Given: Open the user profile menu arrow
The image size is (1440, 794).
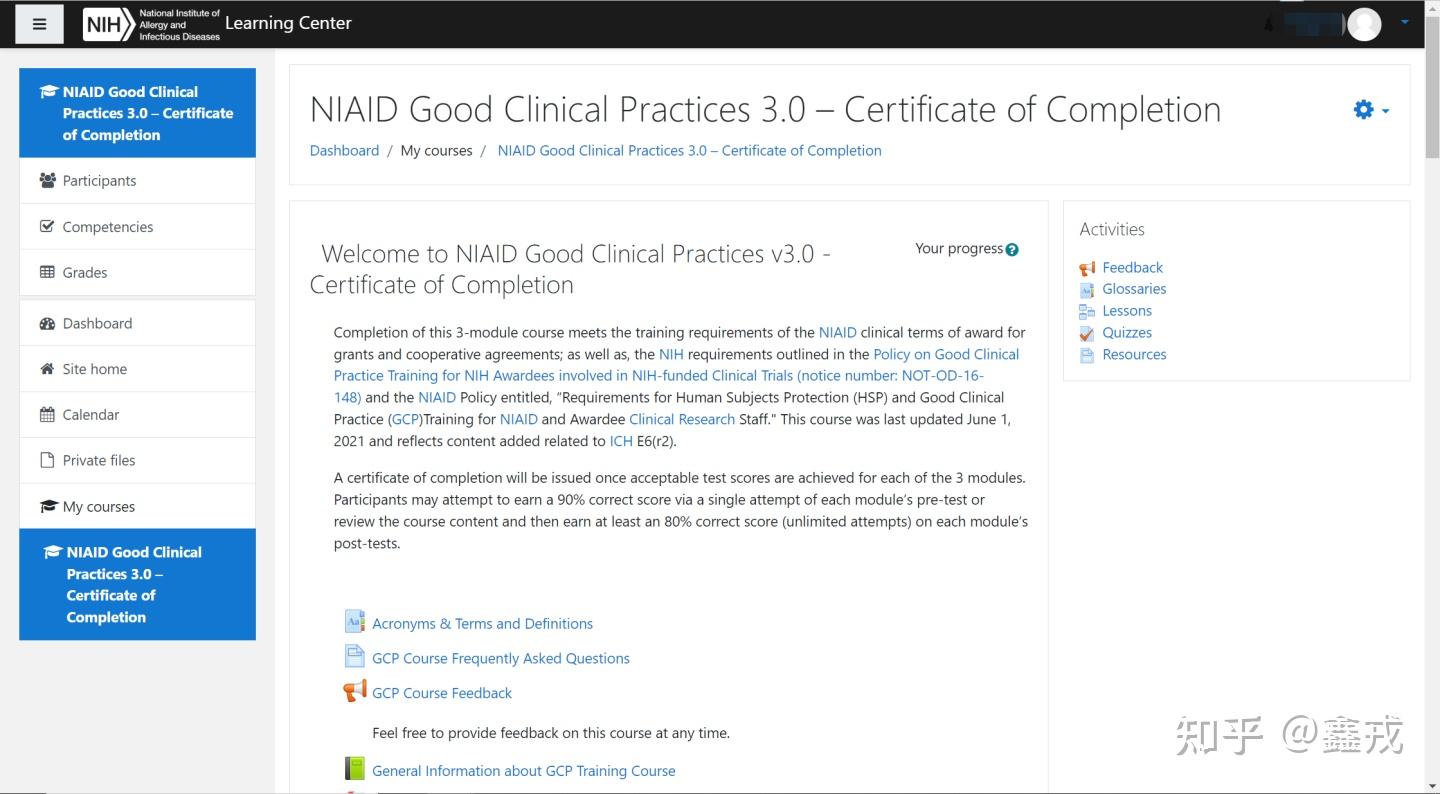Looking at the screenshot, I should click(1405, 22).
